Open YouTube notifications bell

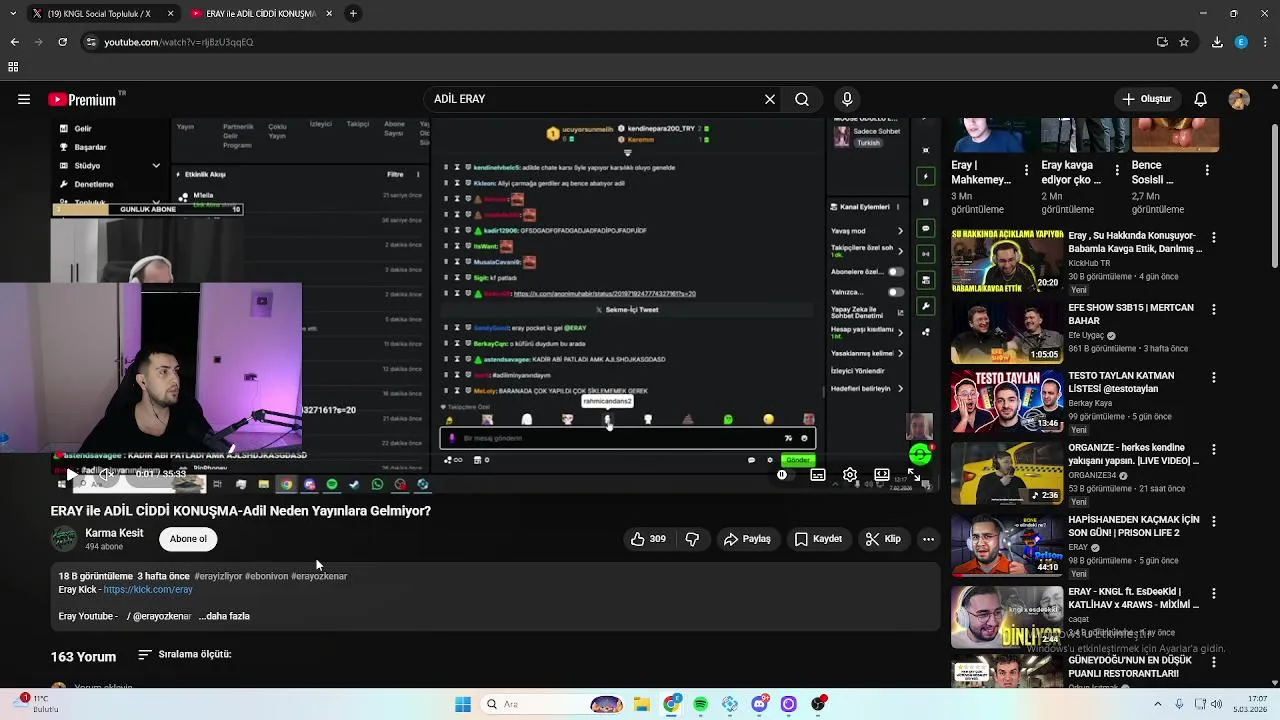click(1201, 99)
